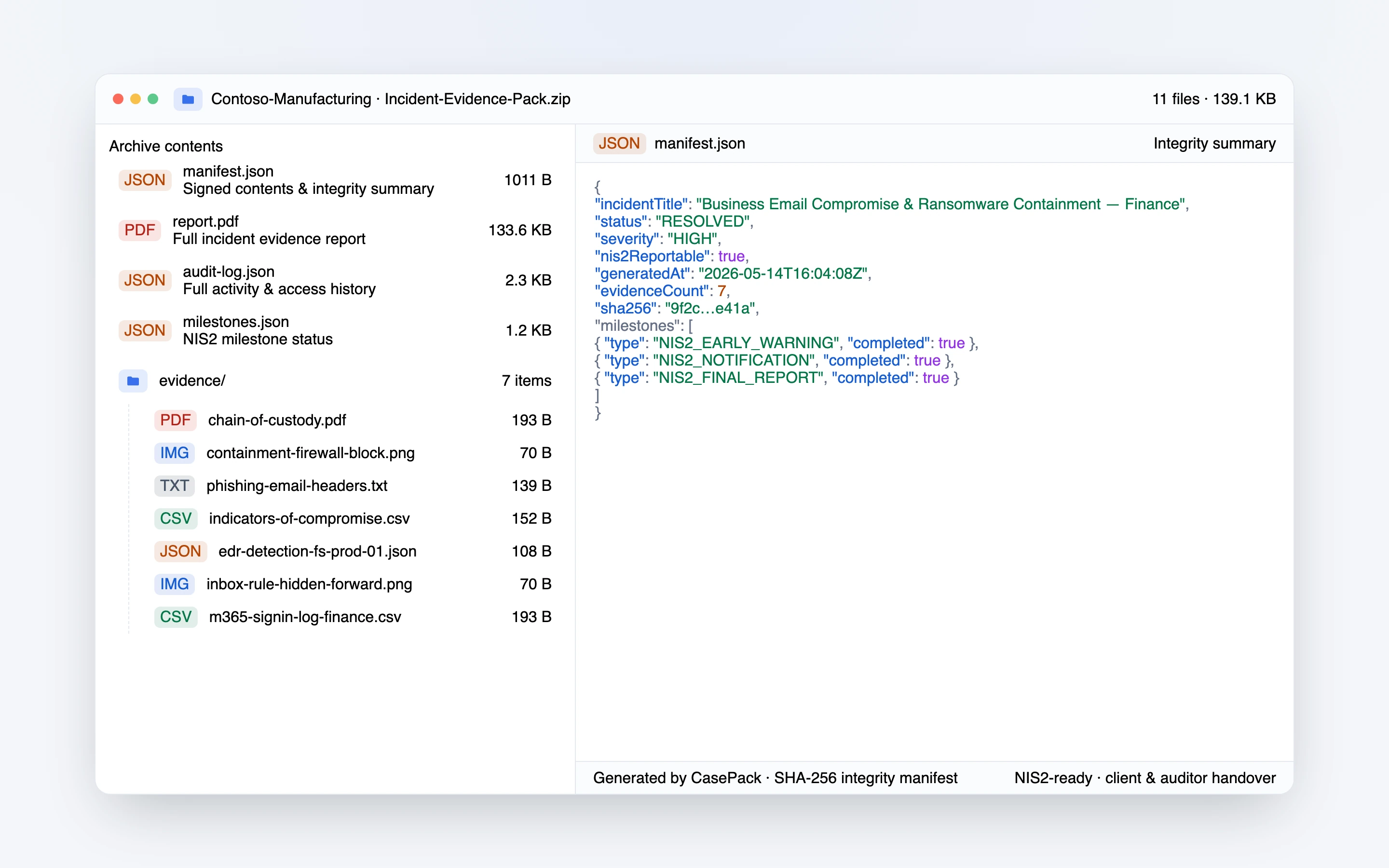
Task: Click the "nis2Reportable": true line
Action: tap(671, 256)
